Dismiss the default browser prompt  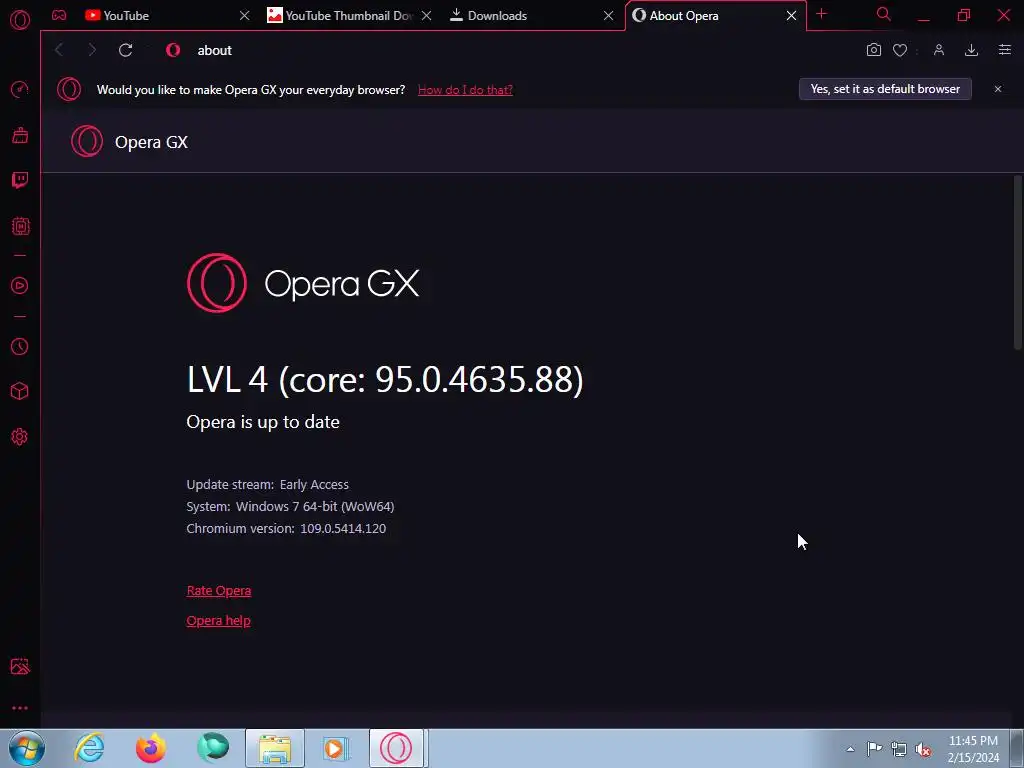[998, 89]
